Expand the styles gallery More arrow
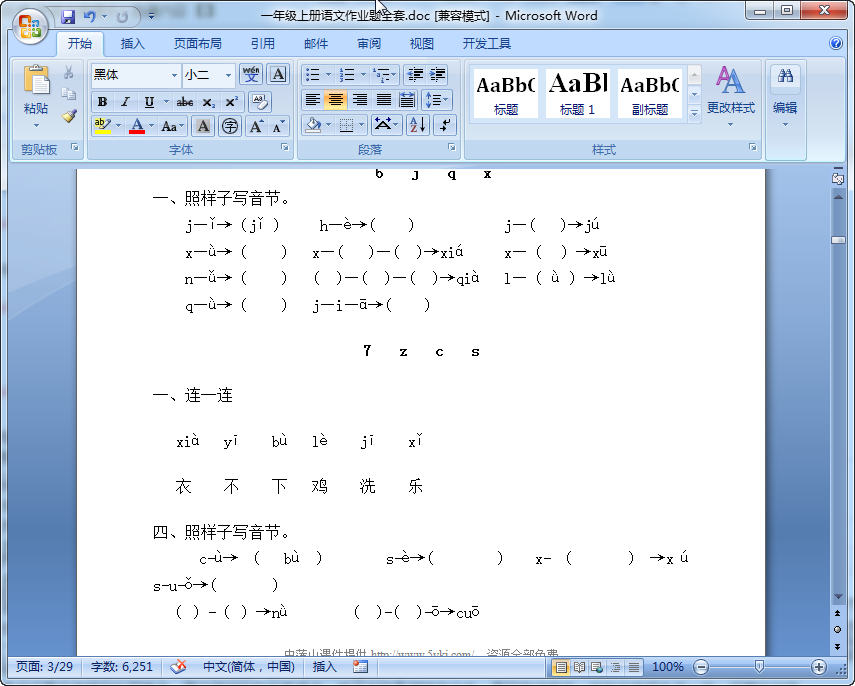This screenshot has height=686, width=855. pyautogui.click(x=694, y=115)
